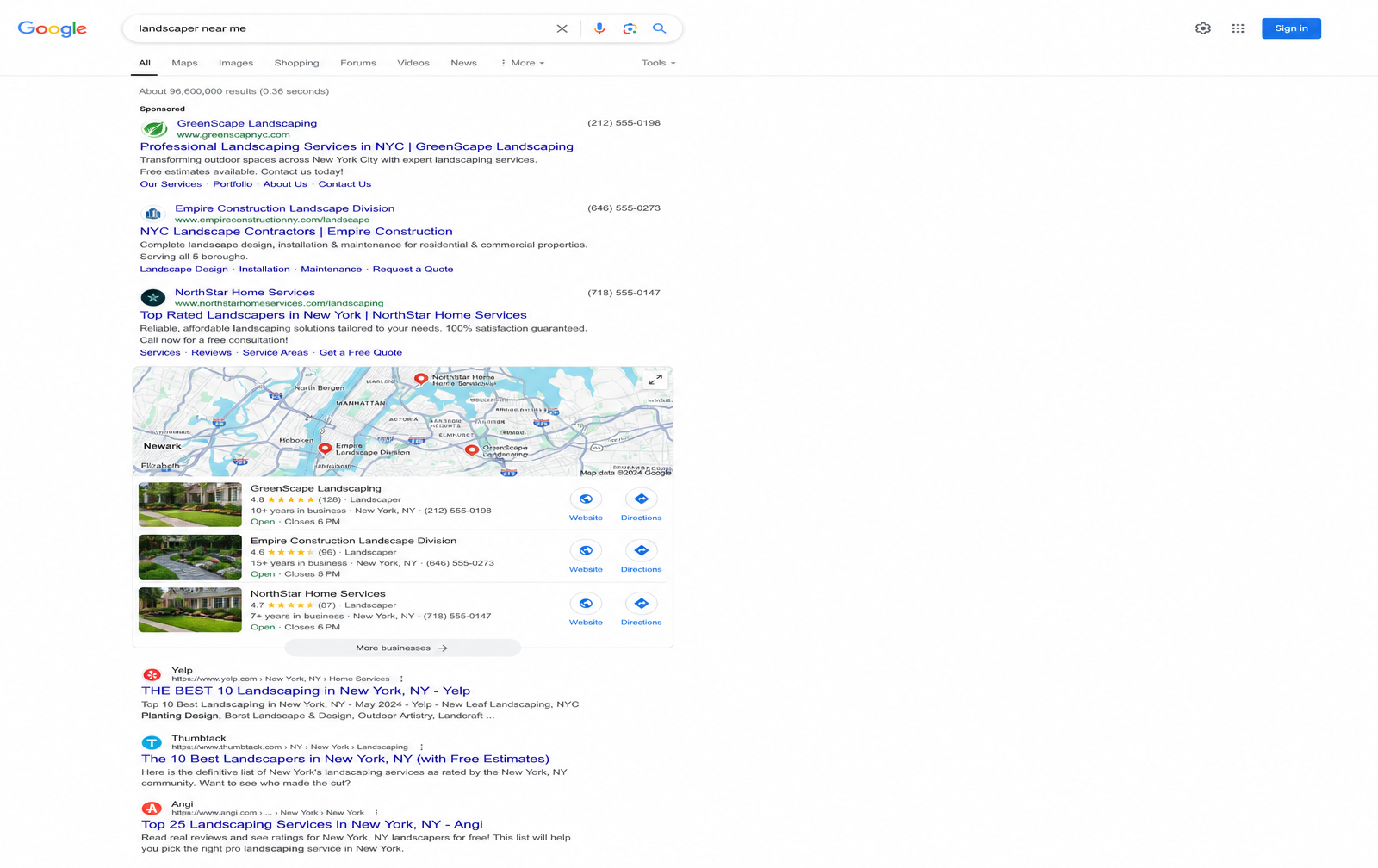Open Google Lens image search icon

[x=630, y=28]
